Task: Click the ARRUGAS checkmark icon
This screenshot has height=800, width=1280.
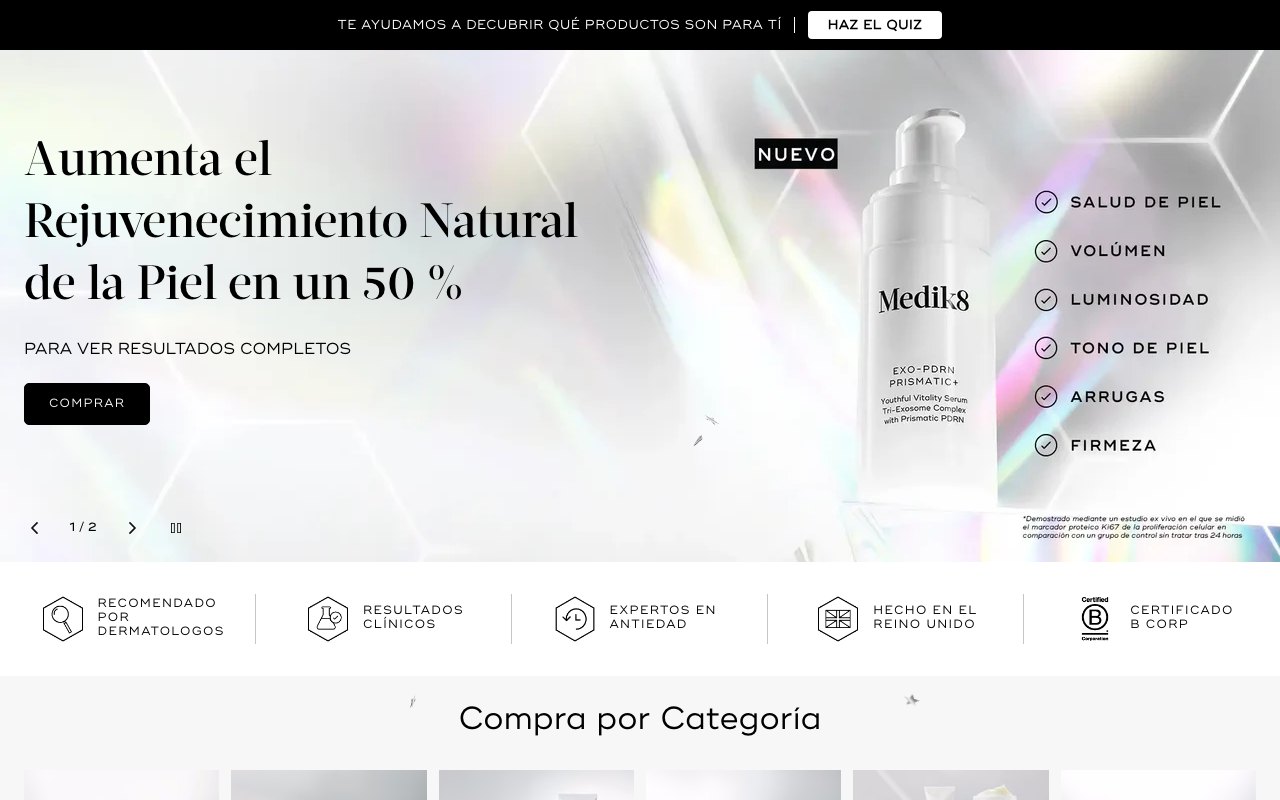Action: tap(1046, 397)
